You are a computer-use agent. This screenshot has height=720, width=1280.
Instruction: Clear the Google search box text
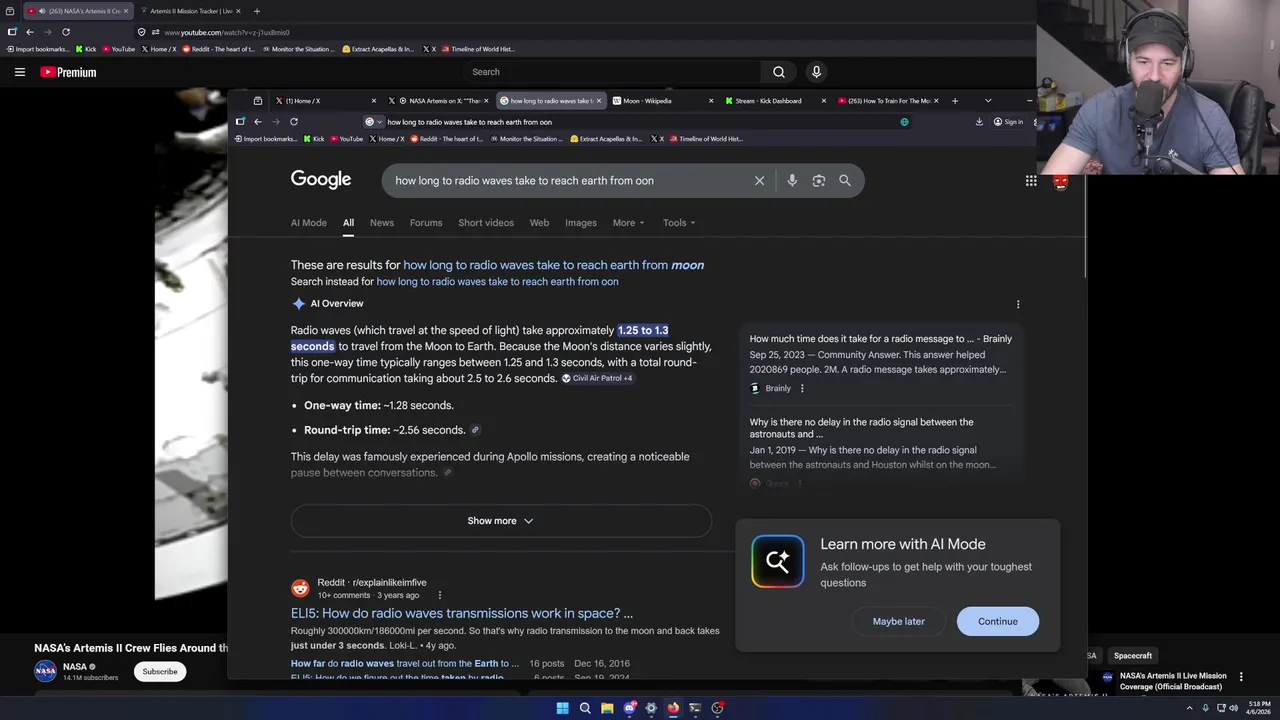[x=759, y=181]
